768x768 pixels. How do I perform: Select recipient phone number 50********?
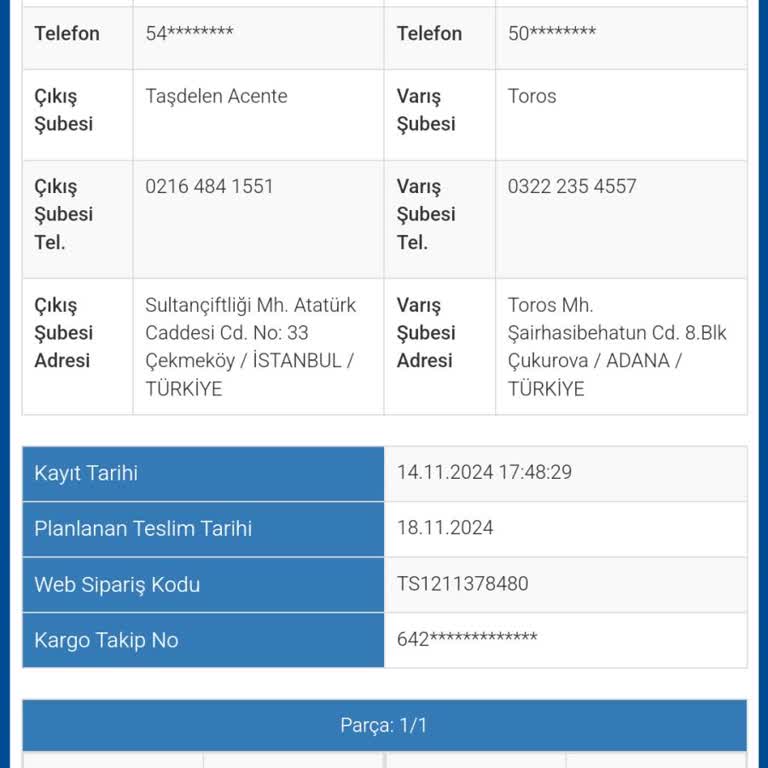coord(552,33)
